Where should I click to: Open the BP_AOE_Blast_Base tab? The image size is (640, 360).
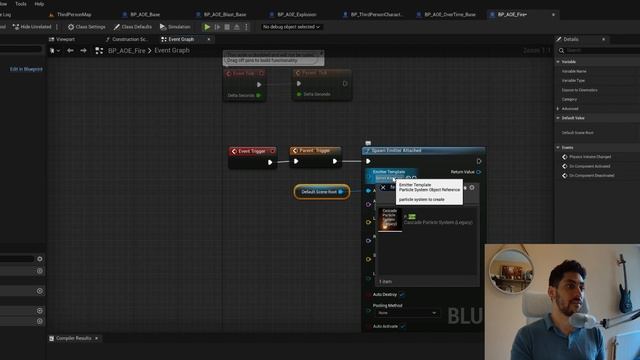(x=221, y=15)
